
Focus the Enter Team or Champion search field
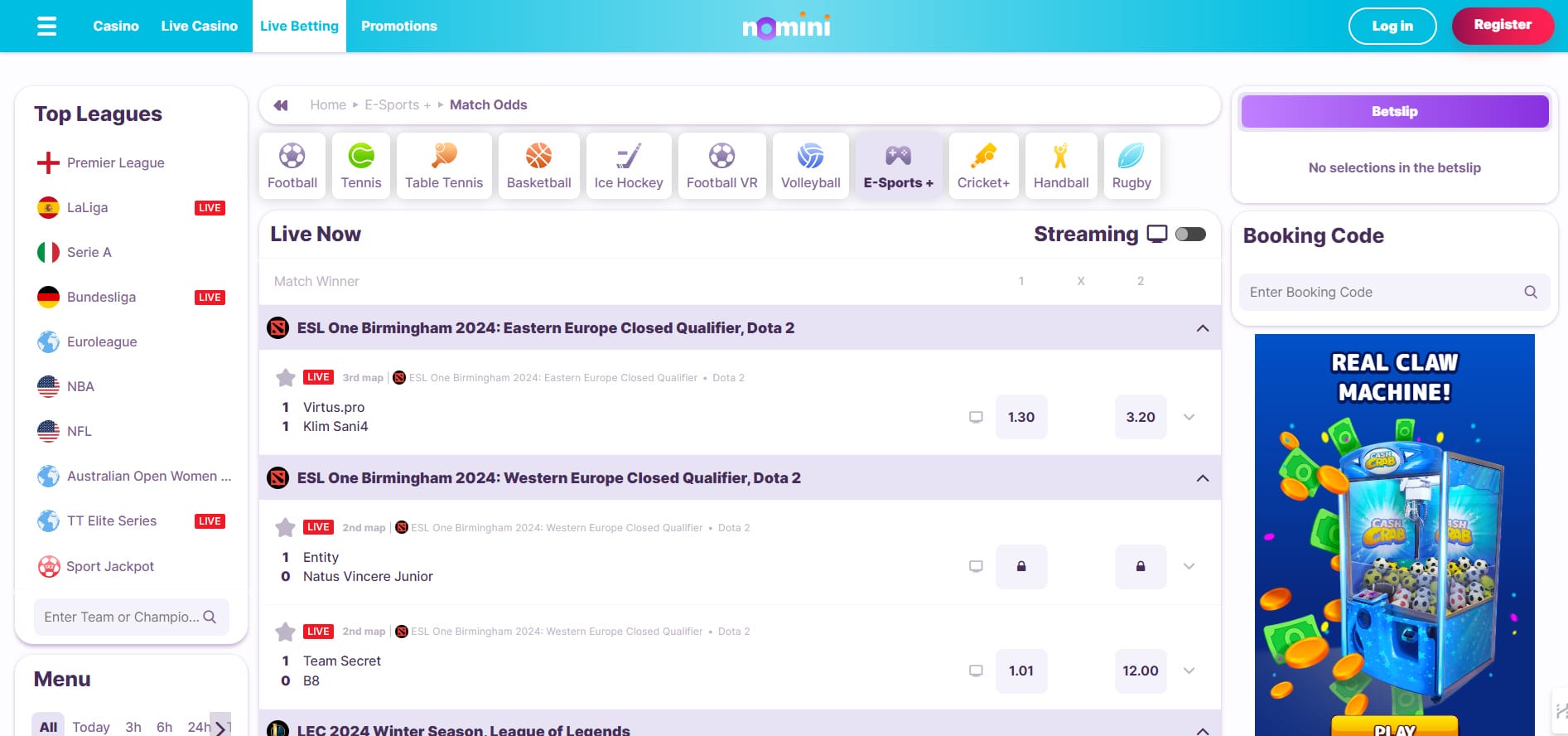click(131, 617)
